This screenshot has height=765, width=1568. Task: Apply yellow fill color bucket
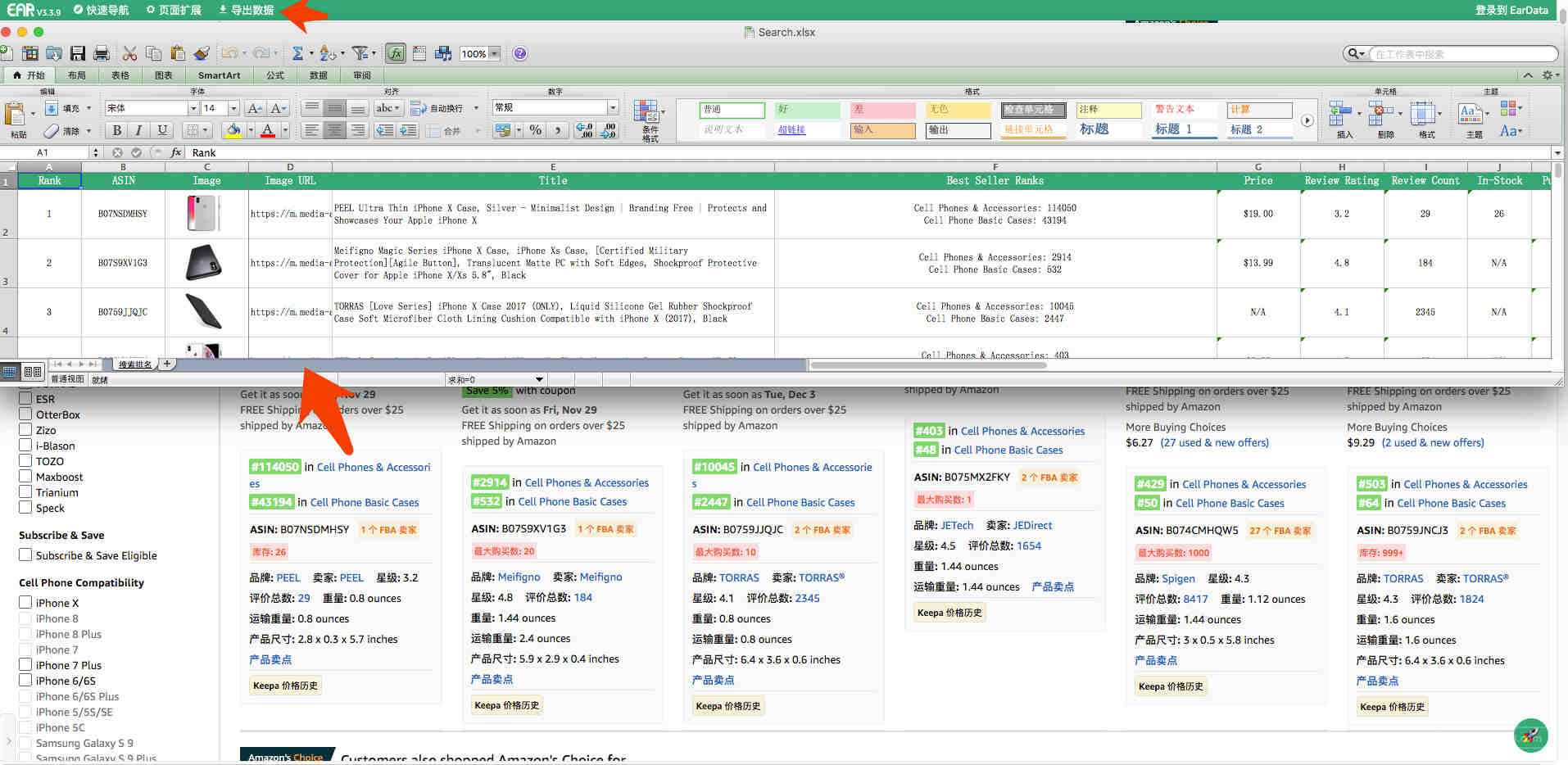(233, 130)
